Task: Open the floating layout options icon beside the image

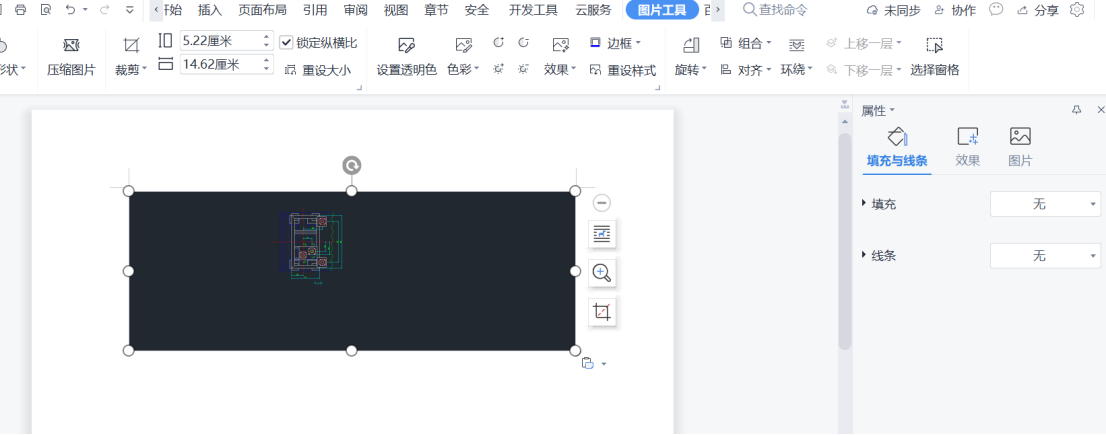Action: point(602,234)
